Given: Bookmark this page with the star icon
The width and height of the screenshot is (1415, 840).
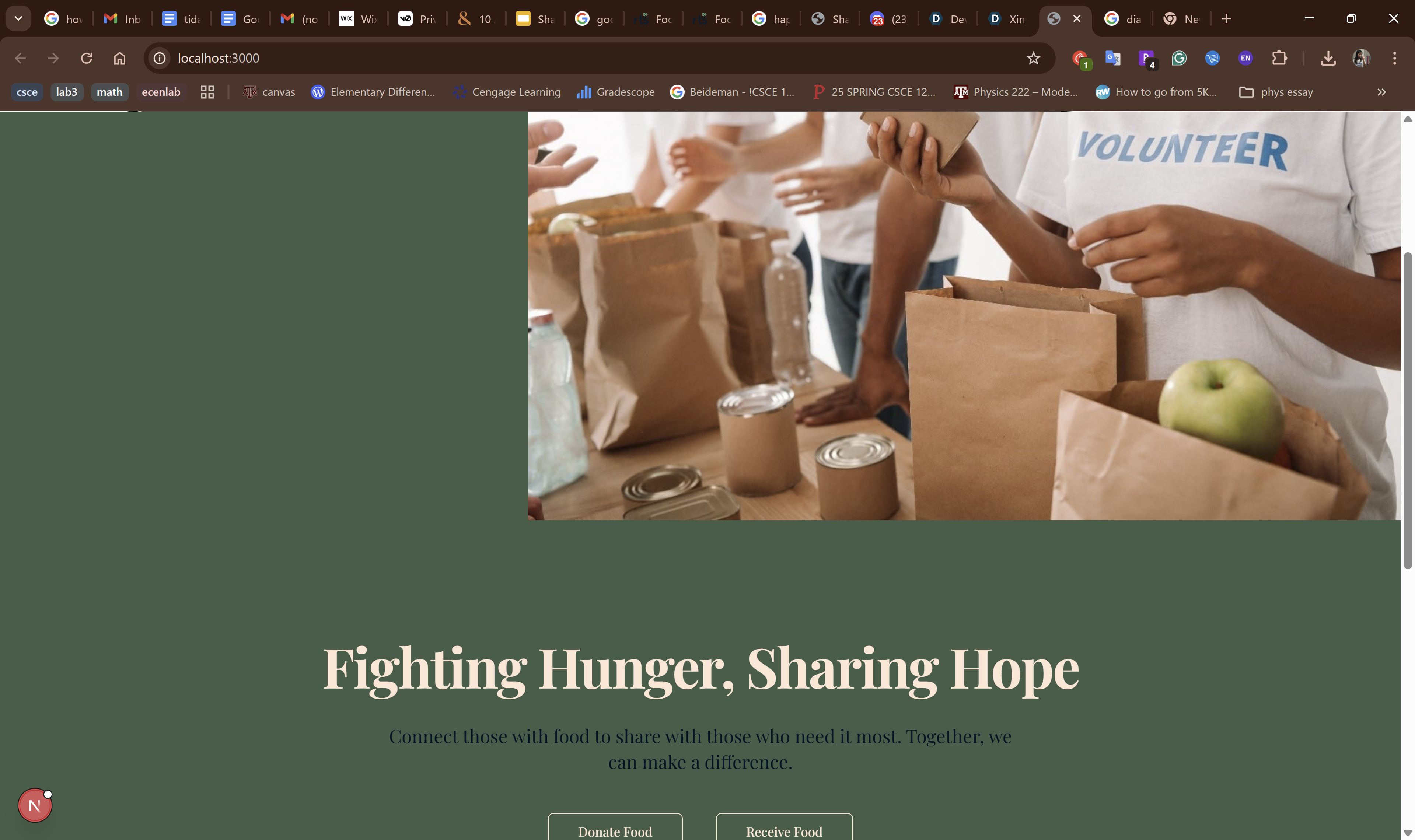Looking at the screenshot, I should pos(1033,58).
